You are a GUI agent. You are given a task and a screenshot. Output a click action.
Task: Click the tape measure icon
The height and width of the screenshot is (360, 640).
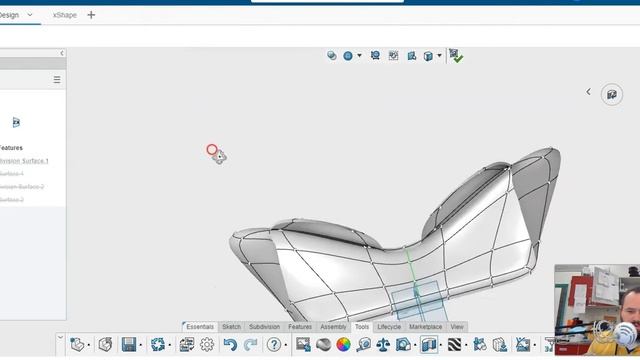coord(363,345)
